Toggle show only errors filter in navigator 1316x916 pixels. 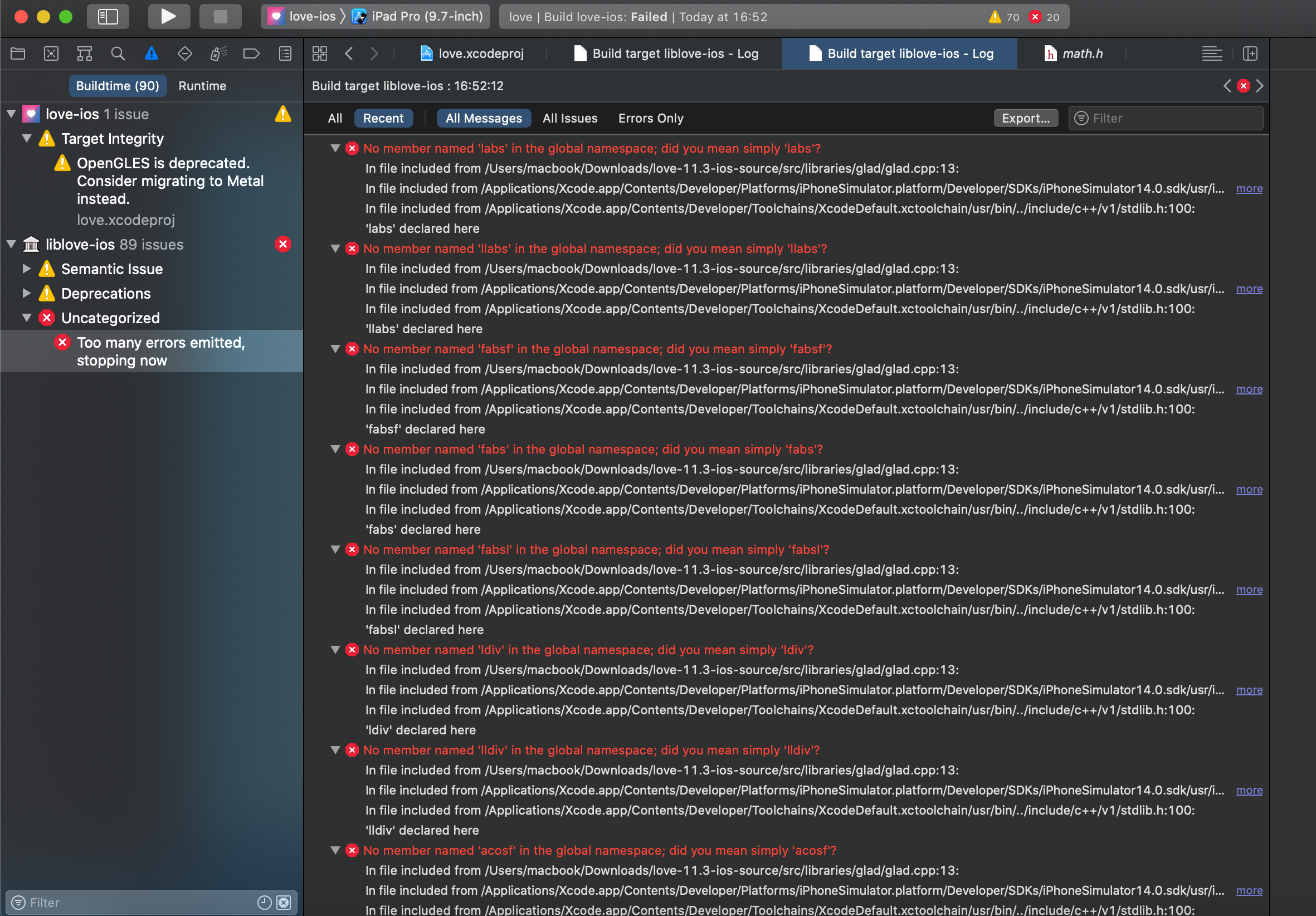click(x=284, y=902)
